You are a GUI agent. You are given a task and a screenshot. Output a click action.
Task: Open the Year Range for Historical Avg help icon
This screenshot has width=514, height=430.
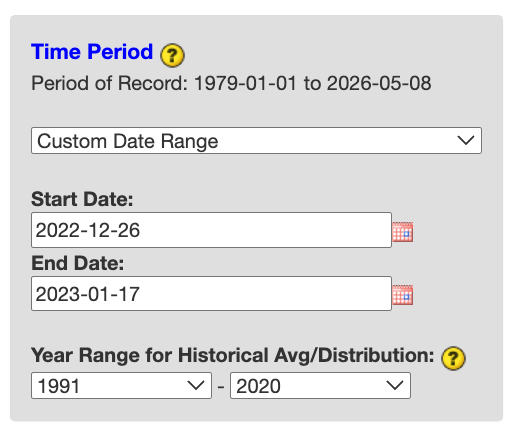pyautogui.click(x=453, y=358)
